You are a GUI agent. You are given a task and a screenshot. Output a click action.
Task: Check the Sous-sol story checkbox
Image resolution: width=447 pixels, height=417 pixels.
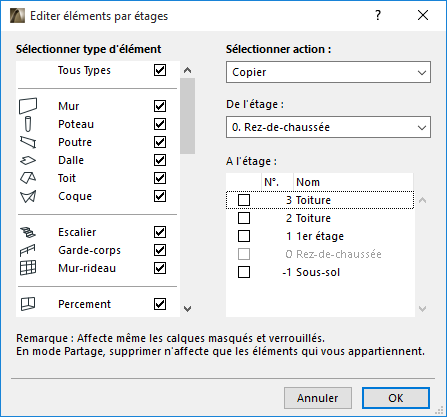[244, 272]
